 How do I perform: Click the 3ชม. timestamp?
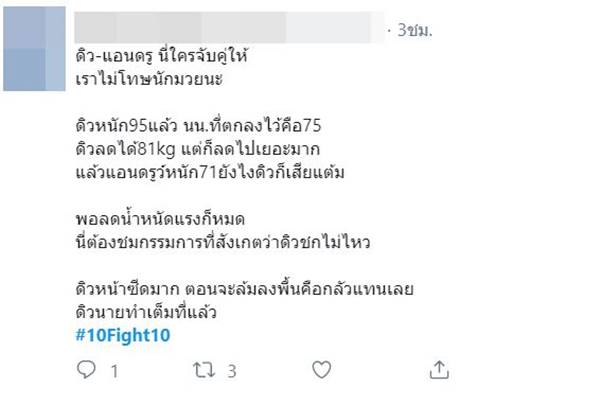pos(413,31)
